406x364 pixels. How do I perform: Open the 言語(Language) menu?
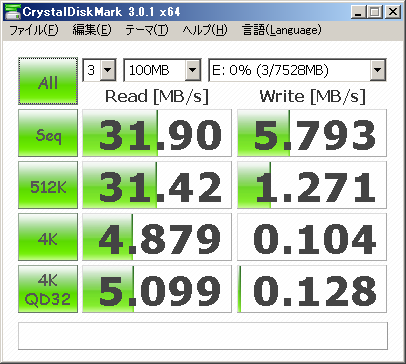click(282, 30)
